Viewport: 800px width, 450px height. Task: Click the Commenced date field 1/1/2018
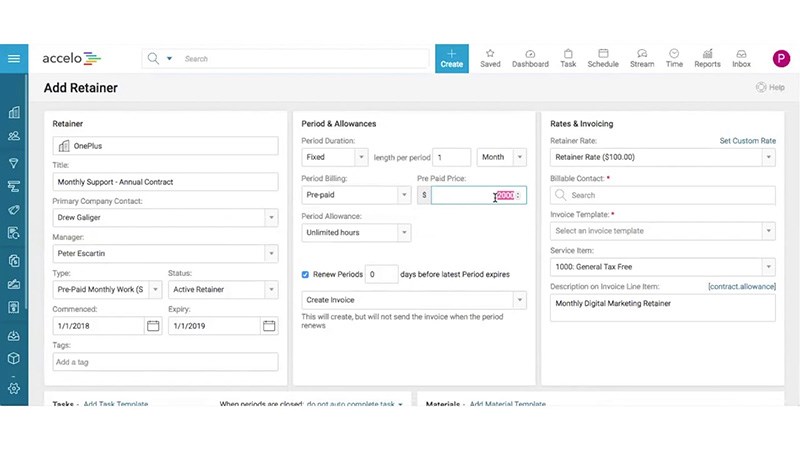point(98,326)
